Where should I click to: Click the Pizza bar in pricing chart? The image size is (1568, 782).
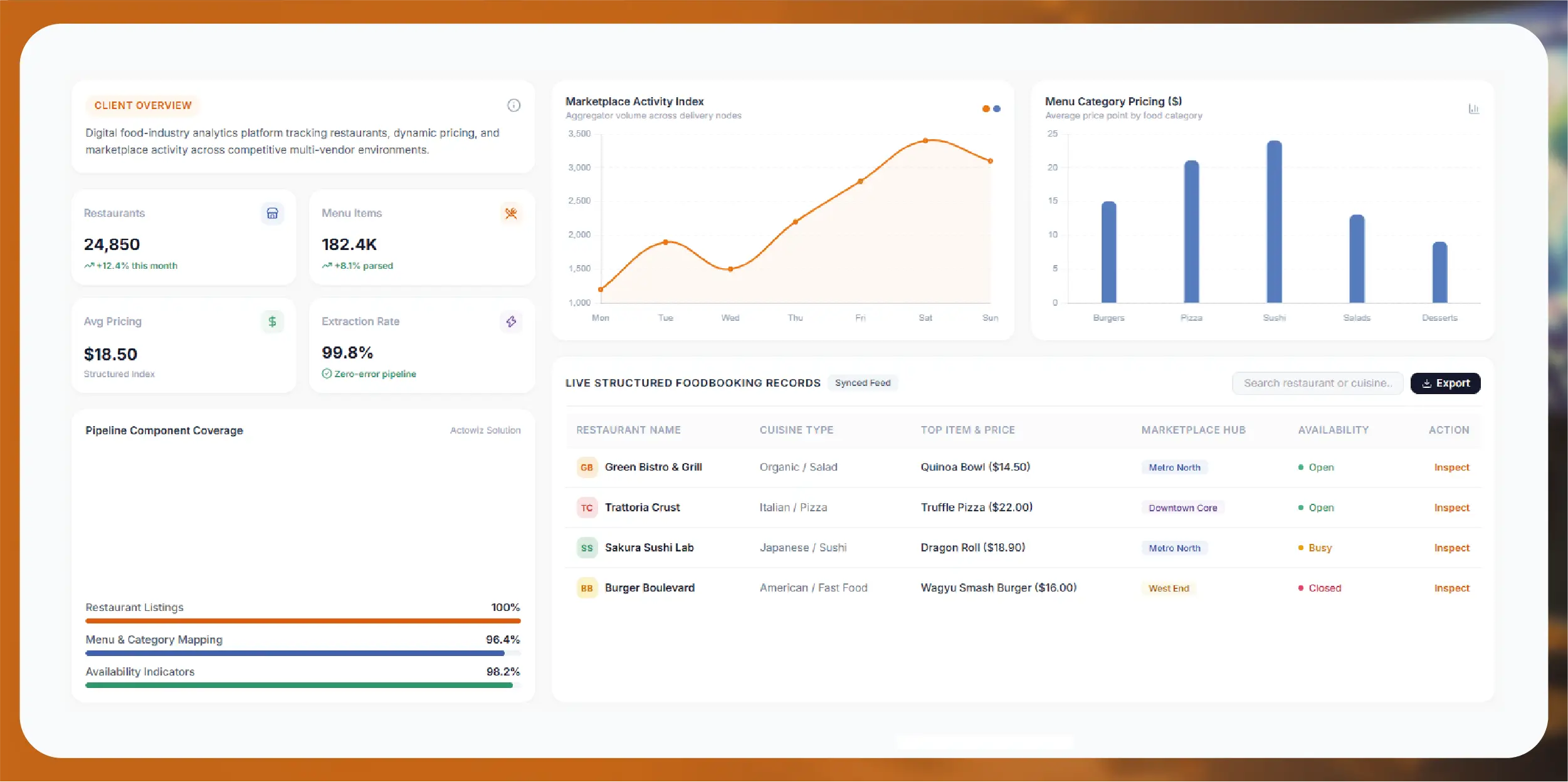(1191, 232)
